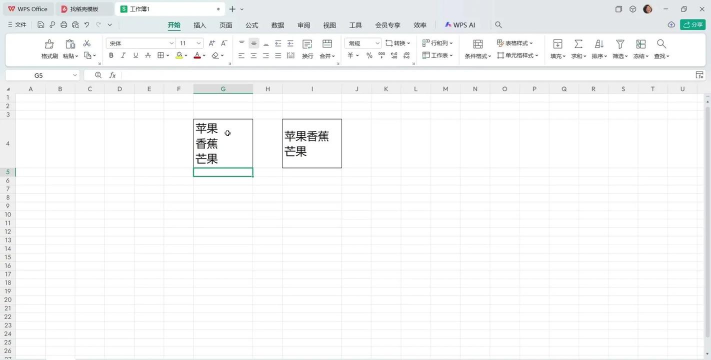Click the Strikethrough formatting icon

click(x=148, y=55)
